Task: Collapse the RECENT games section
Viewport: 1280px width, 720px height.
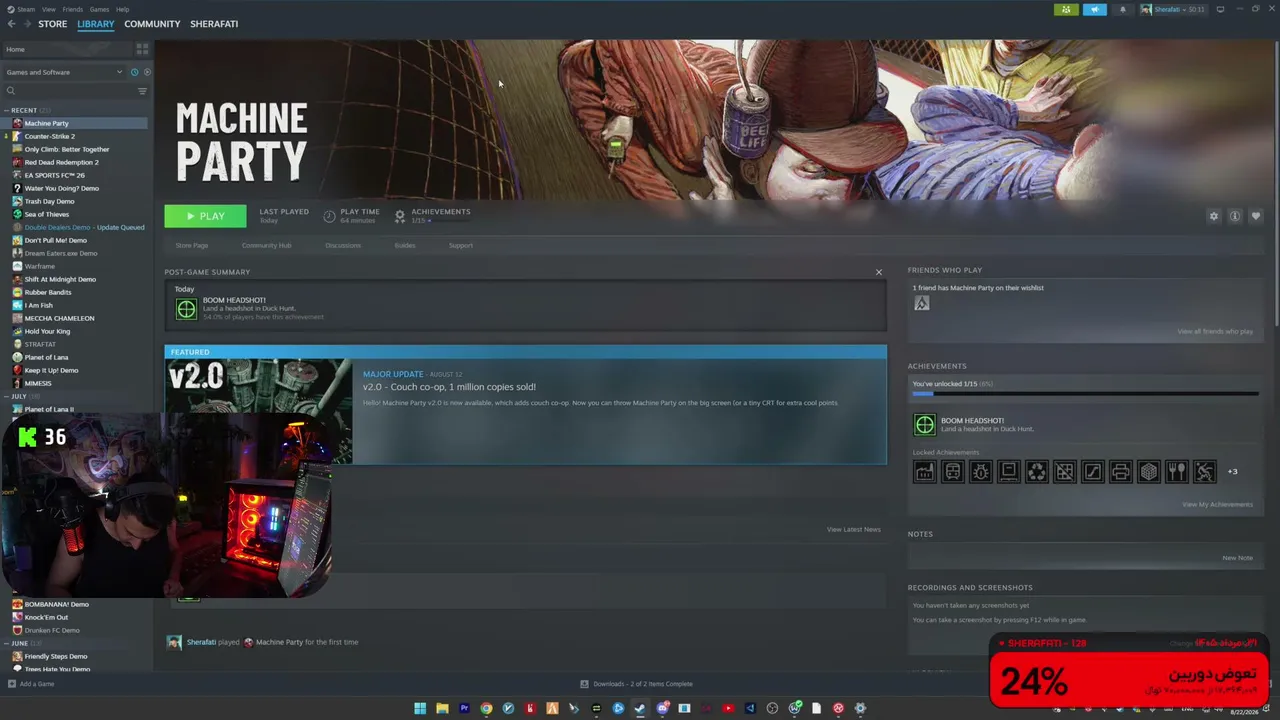Action: [7, 110]
